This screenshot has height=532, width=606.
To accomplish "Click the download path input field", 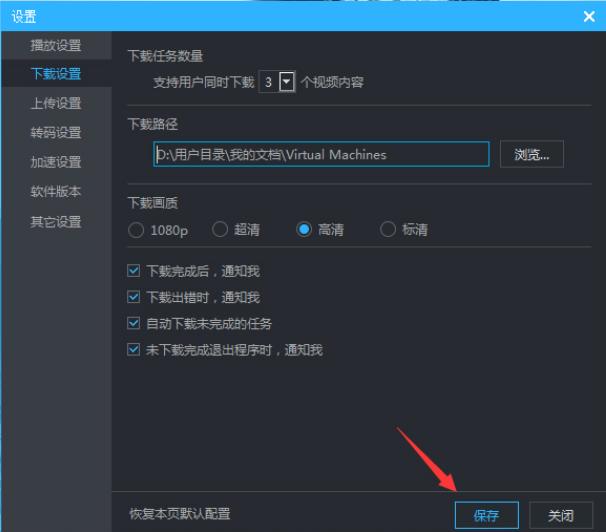I will tap(320, 155).
